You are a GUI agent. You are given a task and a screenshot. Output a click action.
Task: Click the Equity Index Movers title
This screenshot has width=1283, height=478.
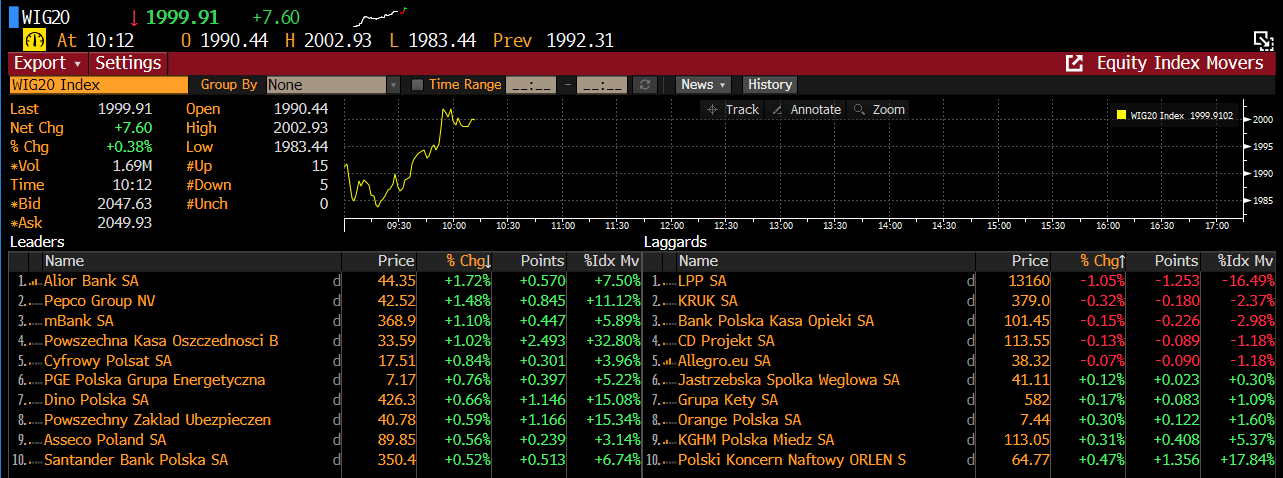click(1180, 63)
